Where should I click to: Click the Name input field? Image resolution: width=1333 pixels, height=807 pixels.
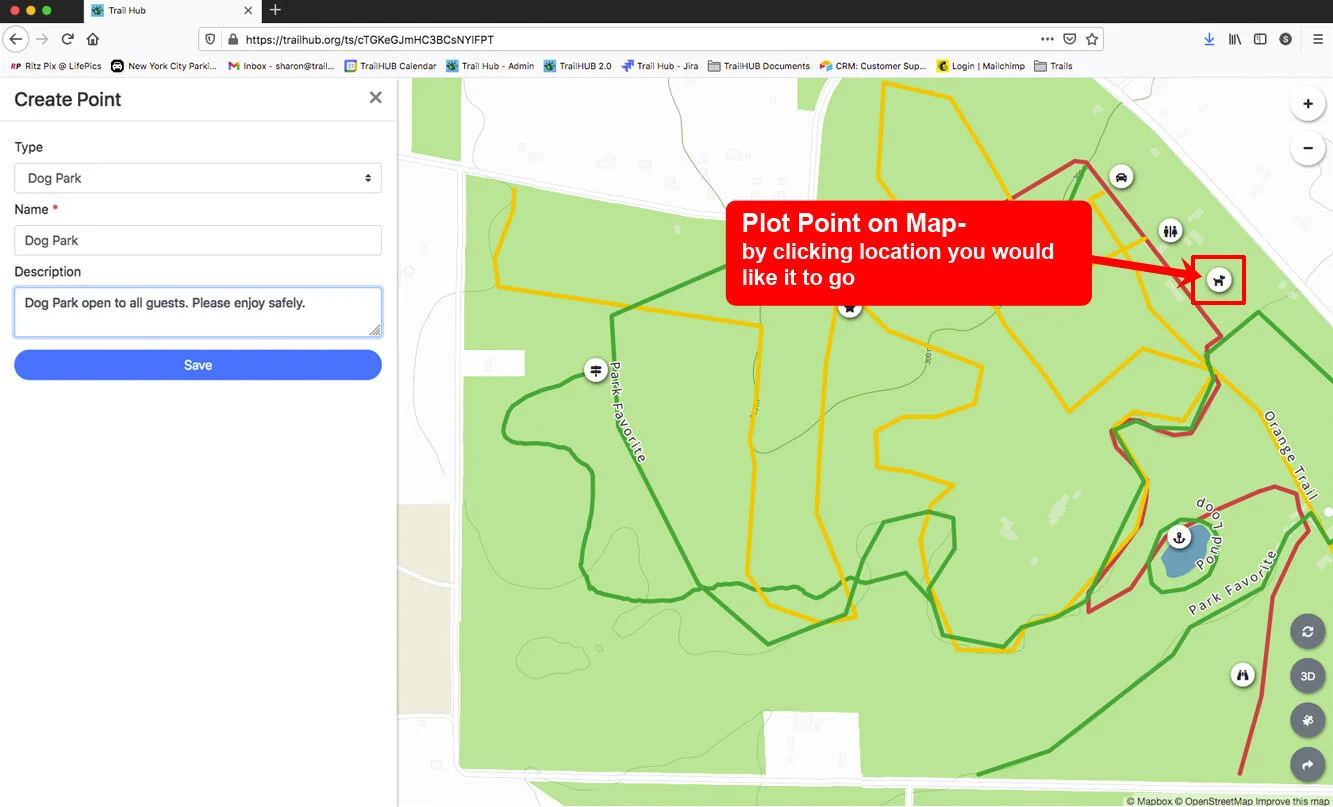198,240
